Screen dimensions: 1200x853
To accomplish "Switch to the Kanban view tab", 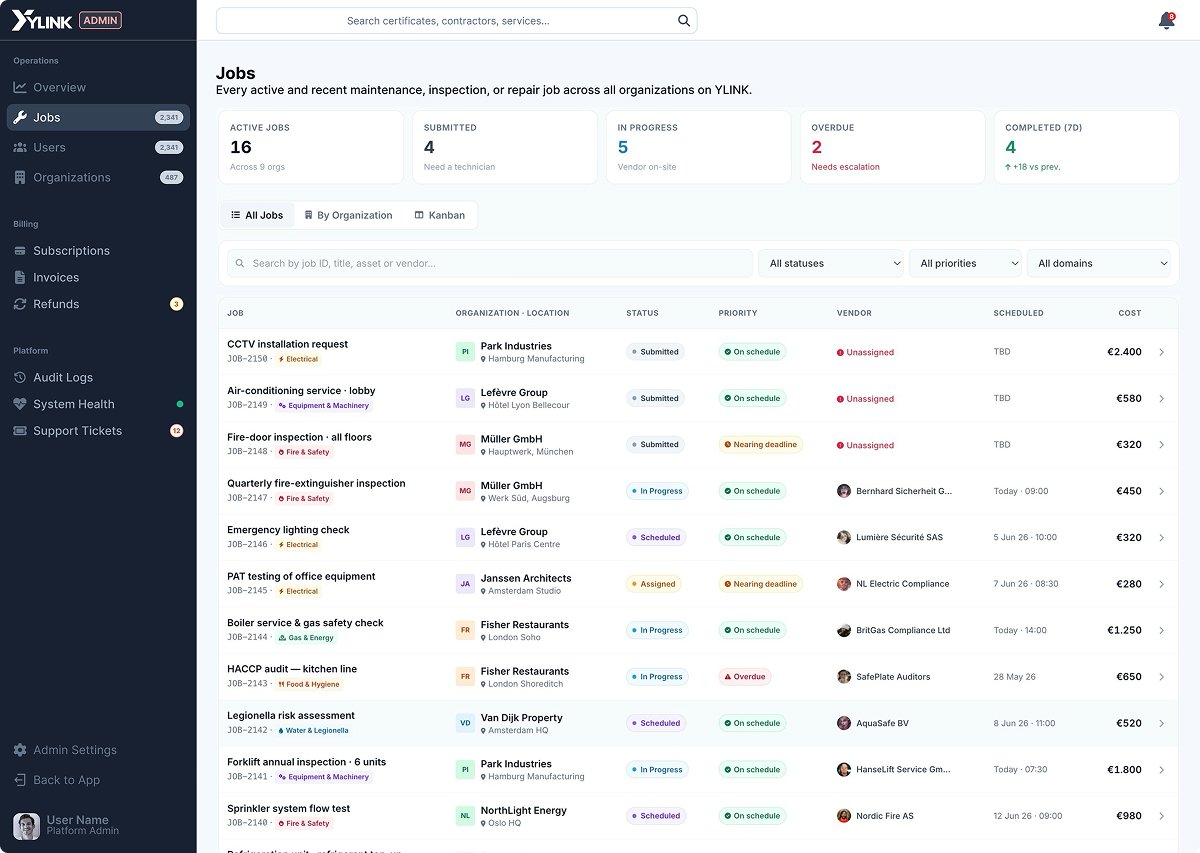I will (x=440, y=215).
